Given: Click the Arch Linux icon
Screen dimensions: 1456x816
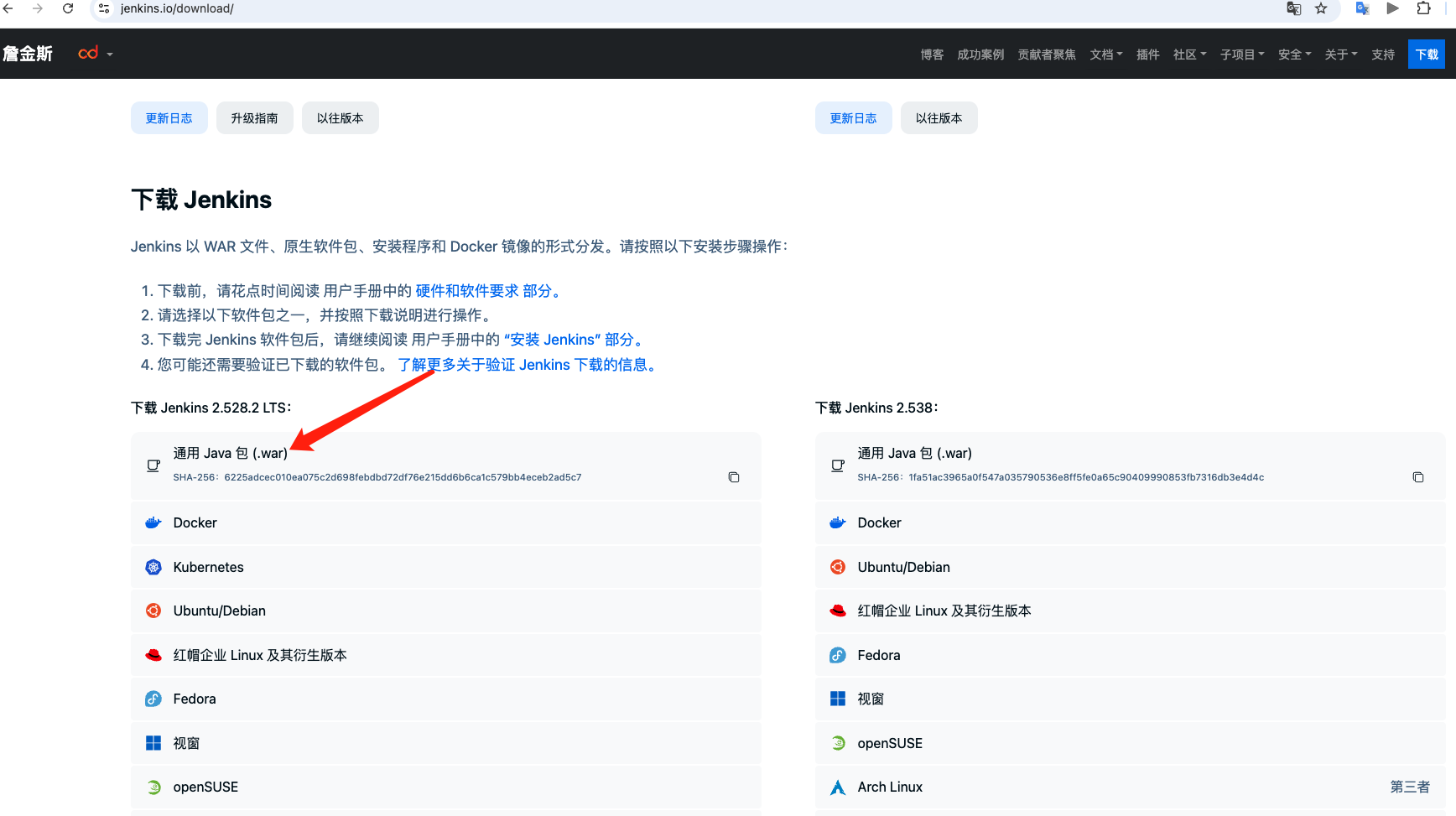Looking at the screenshot, I should 838,787.
